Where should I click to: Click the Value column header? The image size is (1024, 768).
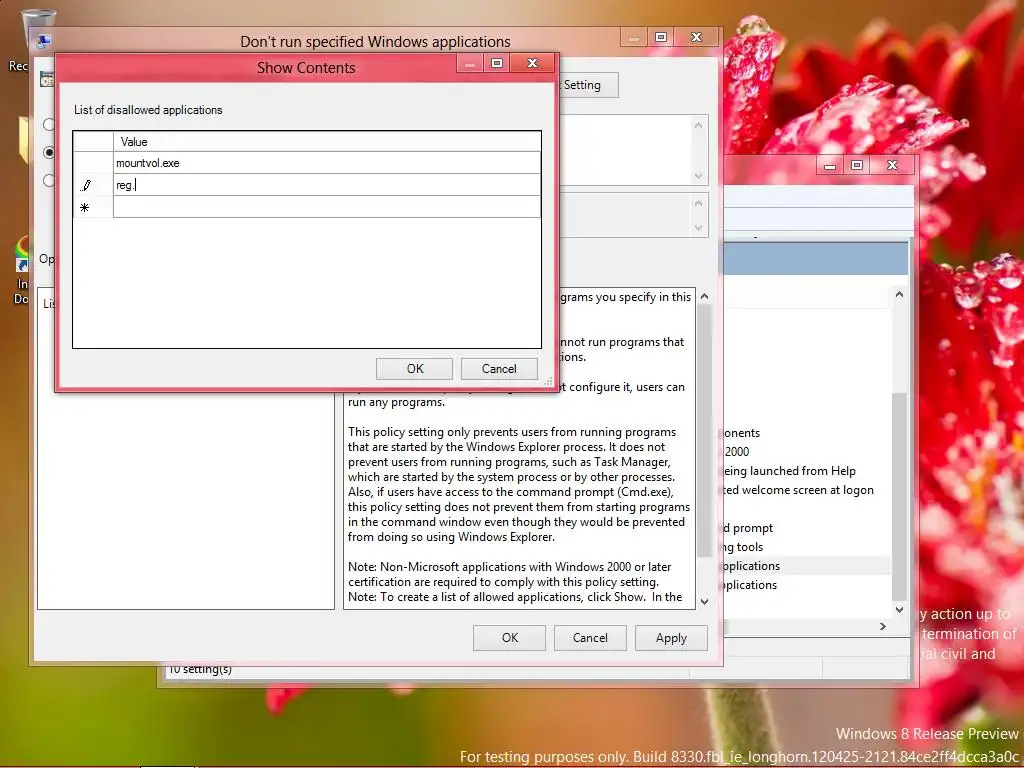pos(327,142)
